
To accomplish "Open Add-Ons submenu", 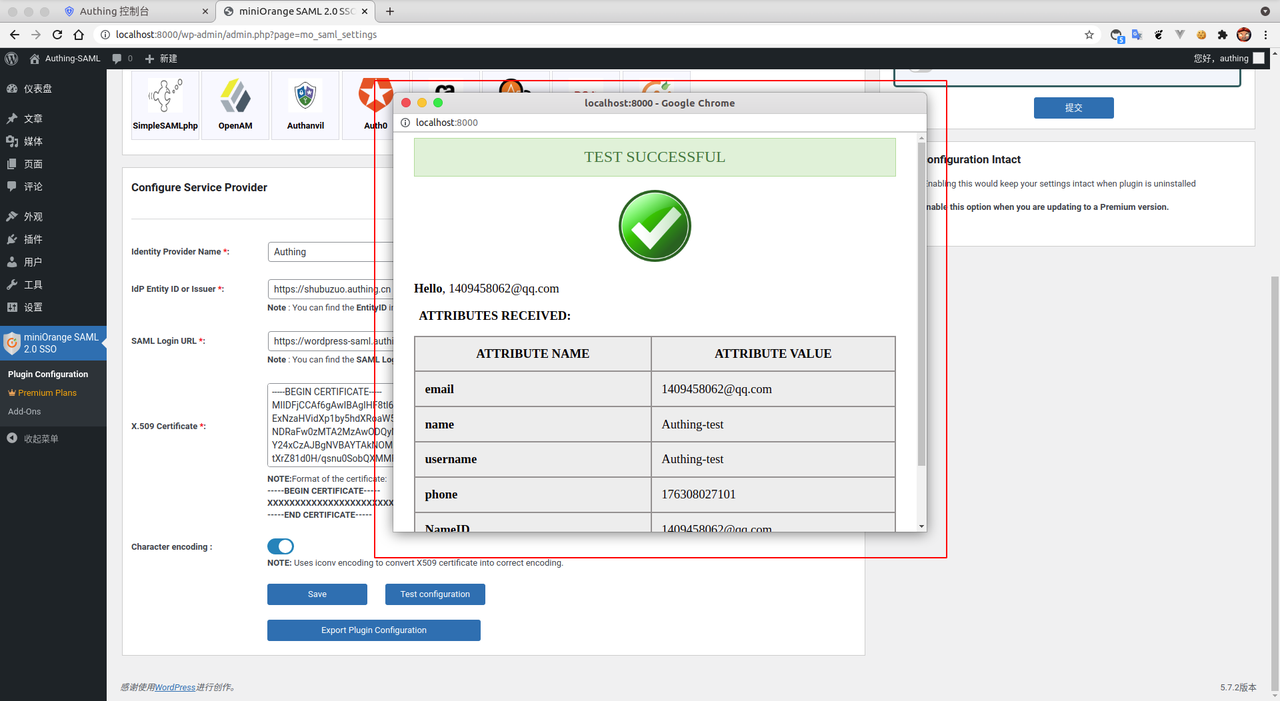I will click(25, 411).
